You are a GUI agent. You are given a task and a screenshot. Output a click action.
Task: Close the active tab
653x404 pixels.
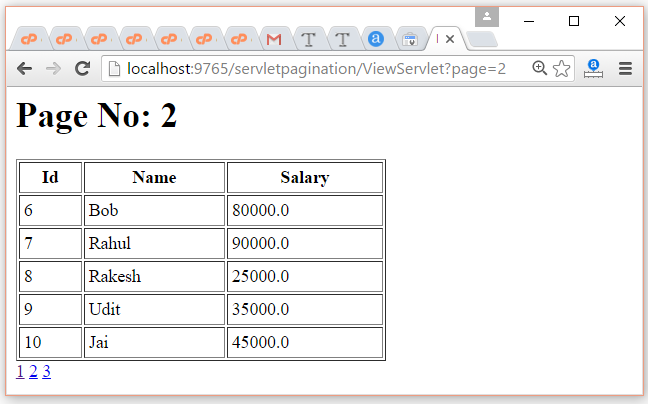[451, 40]
